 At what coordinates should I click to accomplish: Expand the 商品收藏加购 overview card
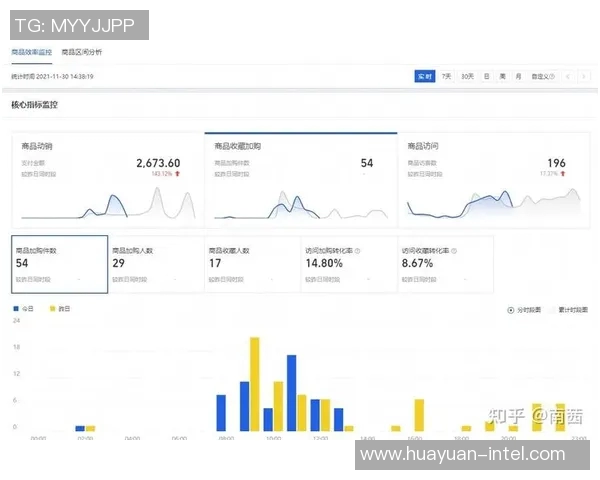click(x=299, y=178)
